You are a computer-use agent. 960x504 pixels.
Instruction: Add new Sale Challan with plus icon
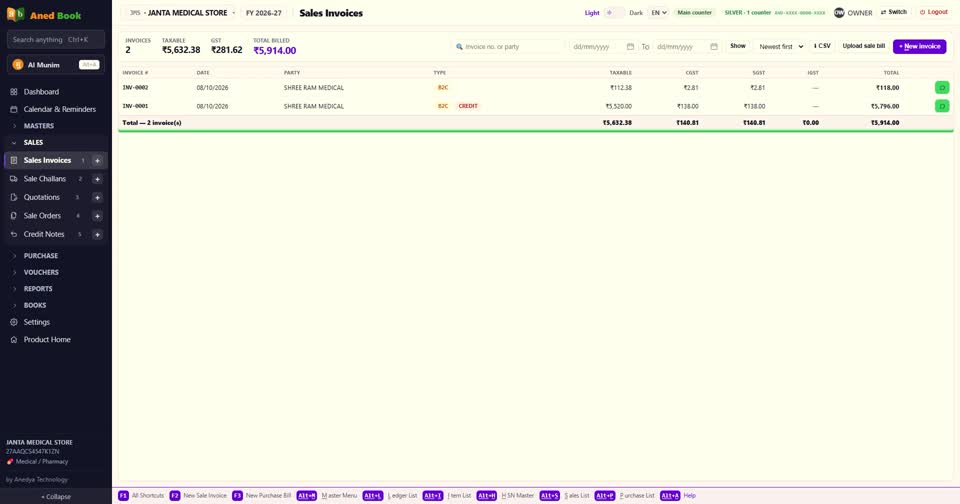click(97, 179)
